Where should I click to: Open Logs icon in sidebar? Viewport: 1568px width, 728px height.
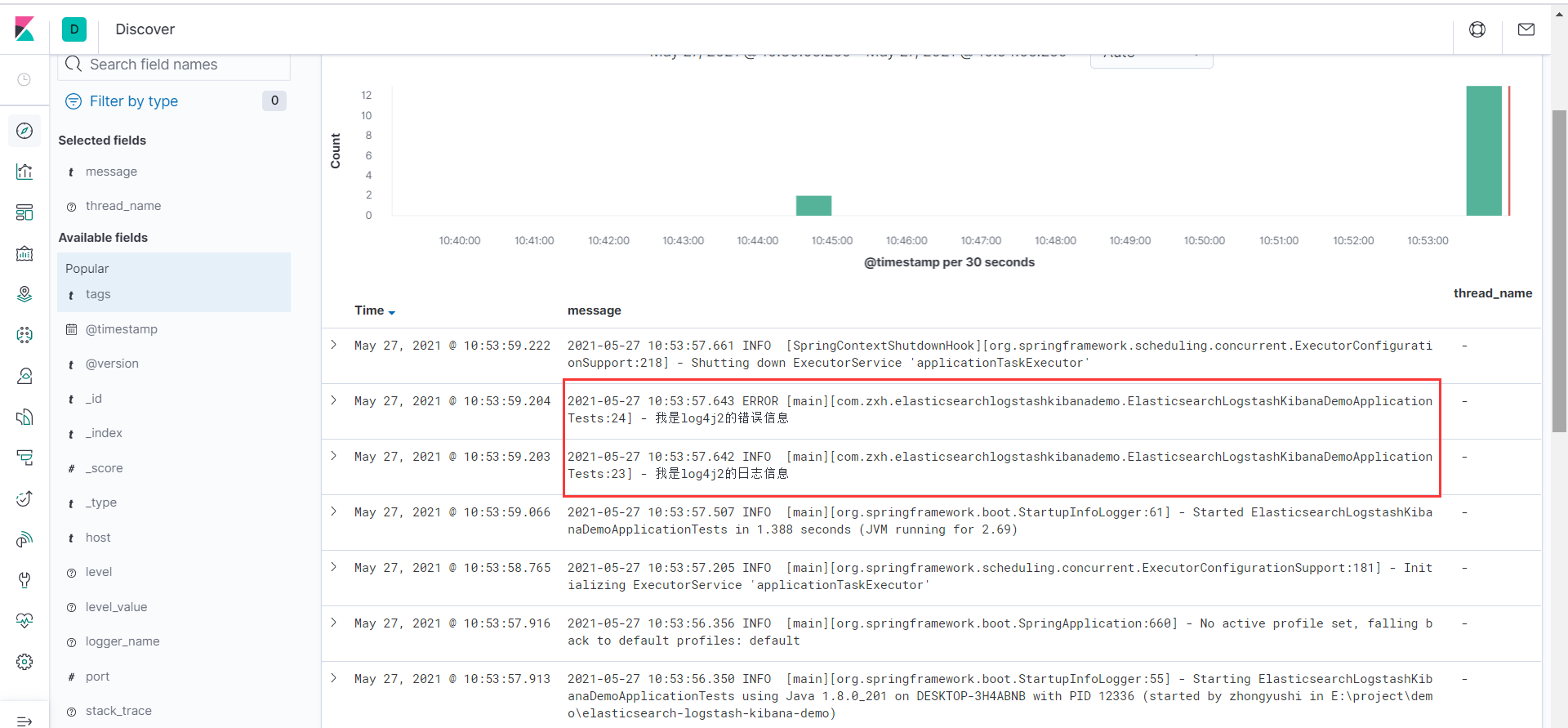coord(24,417)
